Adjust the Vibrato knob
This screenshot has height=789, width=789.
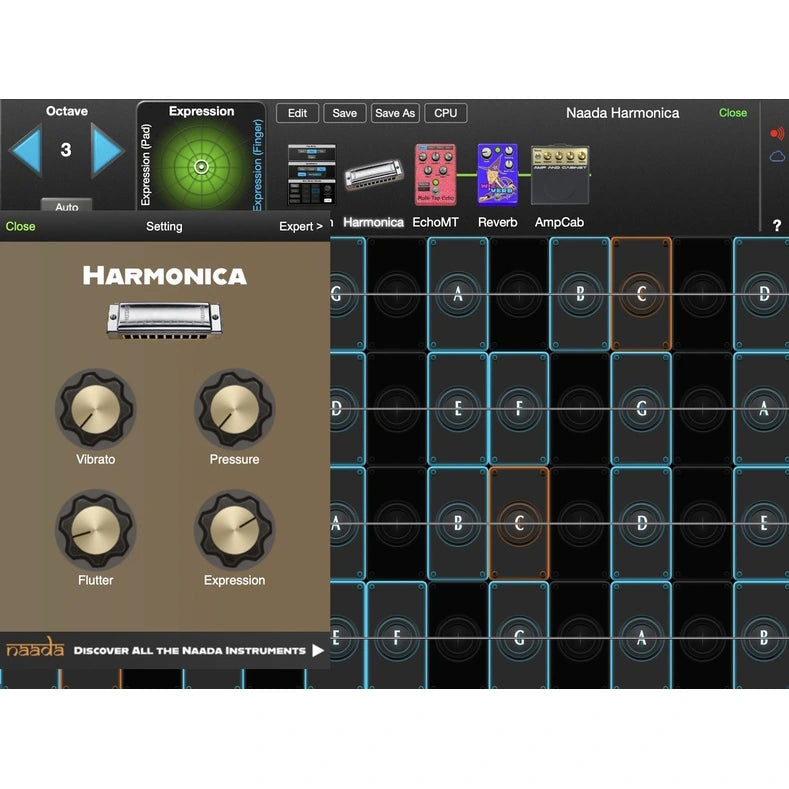pos(96,409)
